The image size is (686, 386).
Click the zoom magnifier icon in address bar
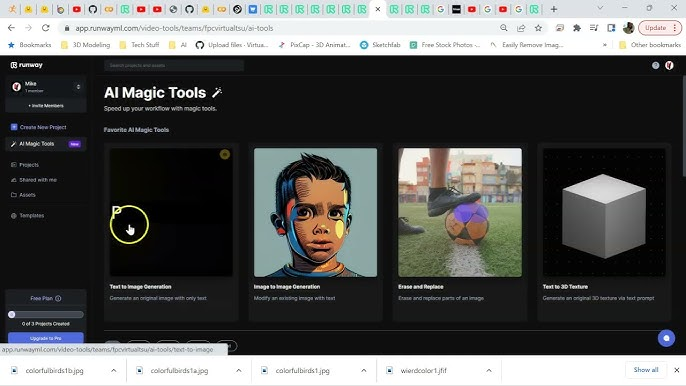click(504, 28)
